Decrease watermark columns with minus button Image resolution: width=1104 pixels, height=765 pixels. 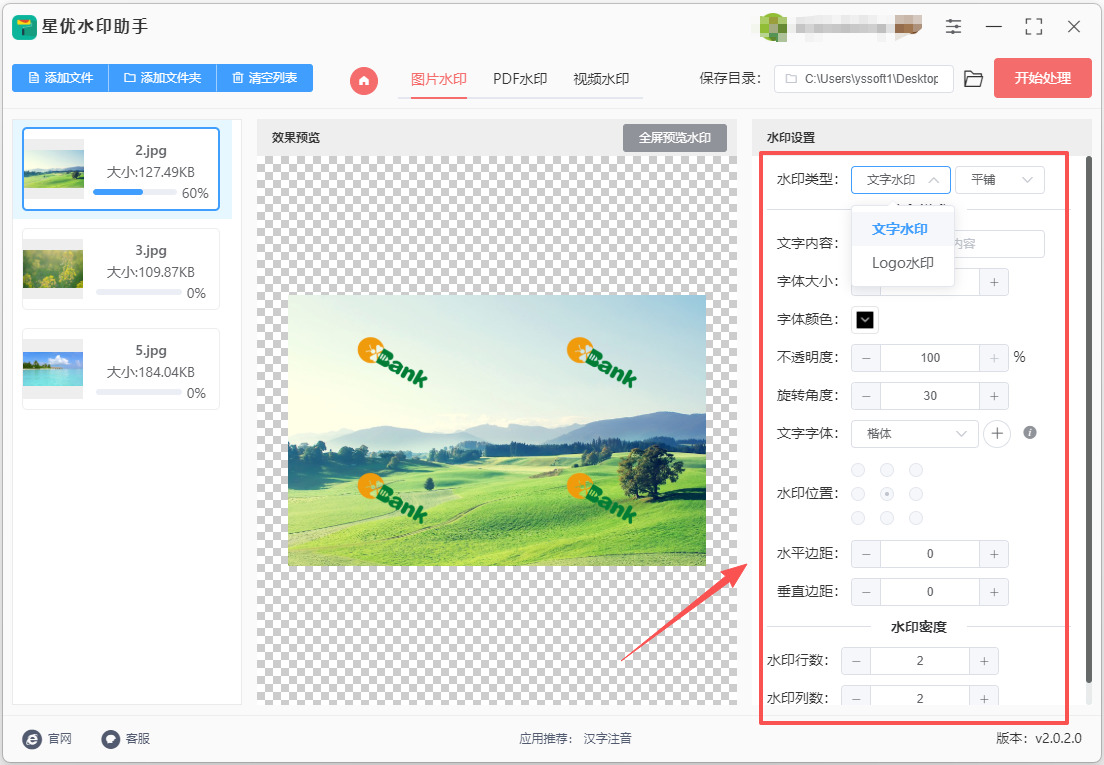click(856, 697)
